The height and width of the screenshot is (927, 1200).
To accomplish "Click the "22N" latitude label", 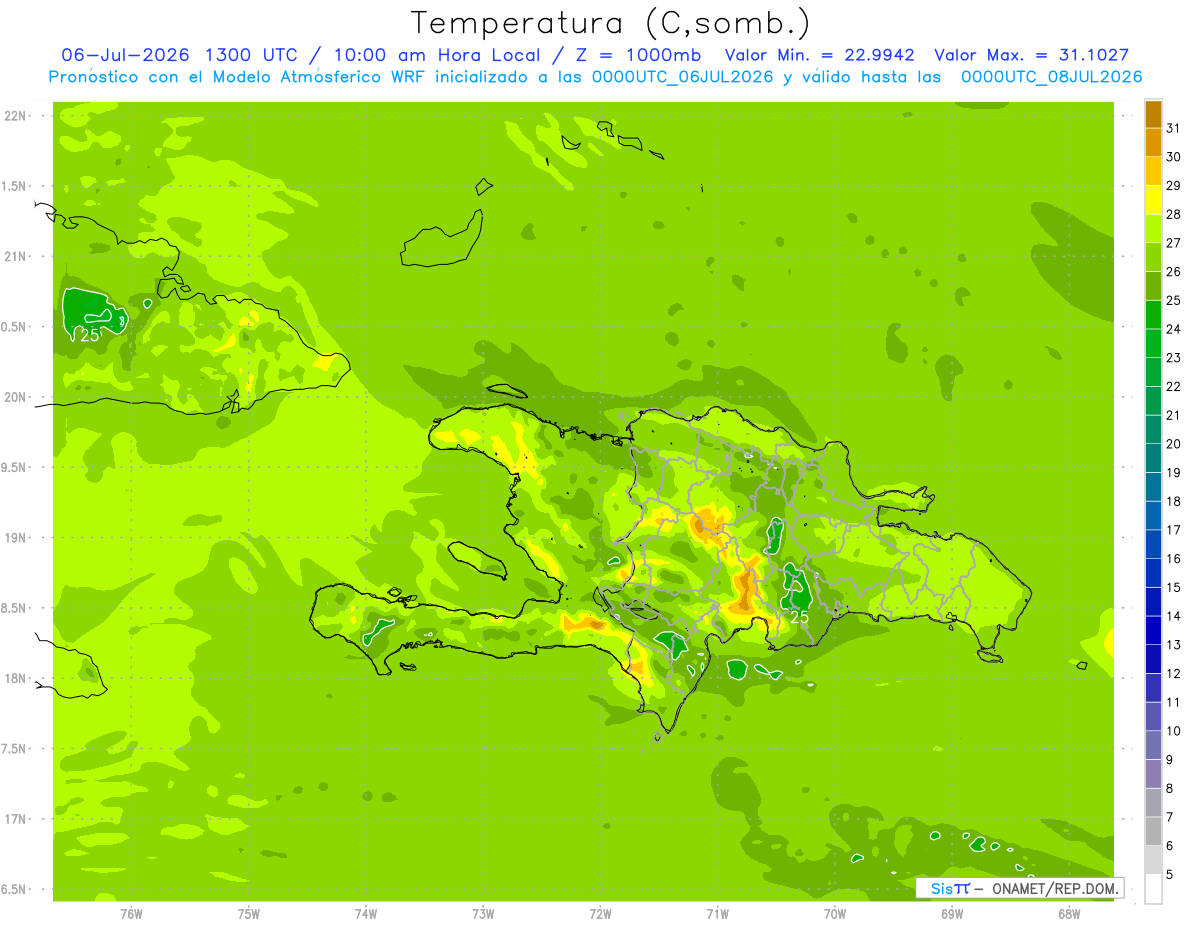I will (16, 116).
